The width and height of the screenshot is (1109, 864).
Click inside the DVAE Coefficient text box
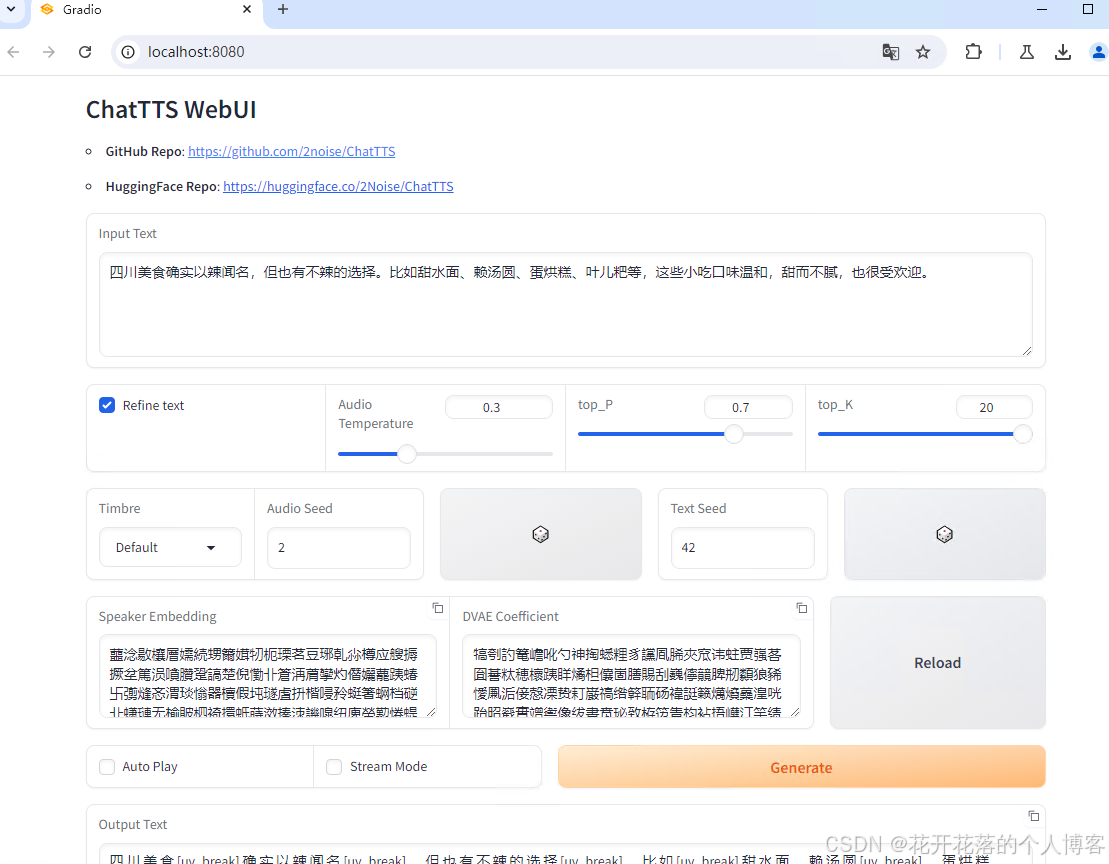[632, 676]
